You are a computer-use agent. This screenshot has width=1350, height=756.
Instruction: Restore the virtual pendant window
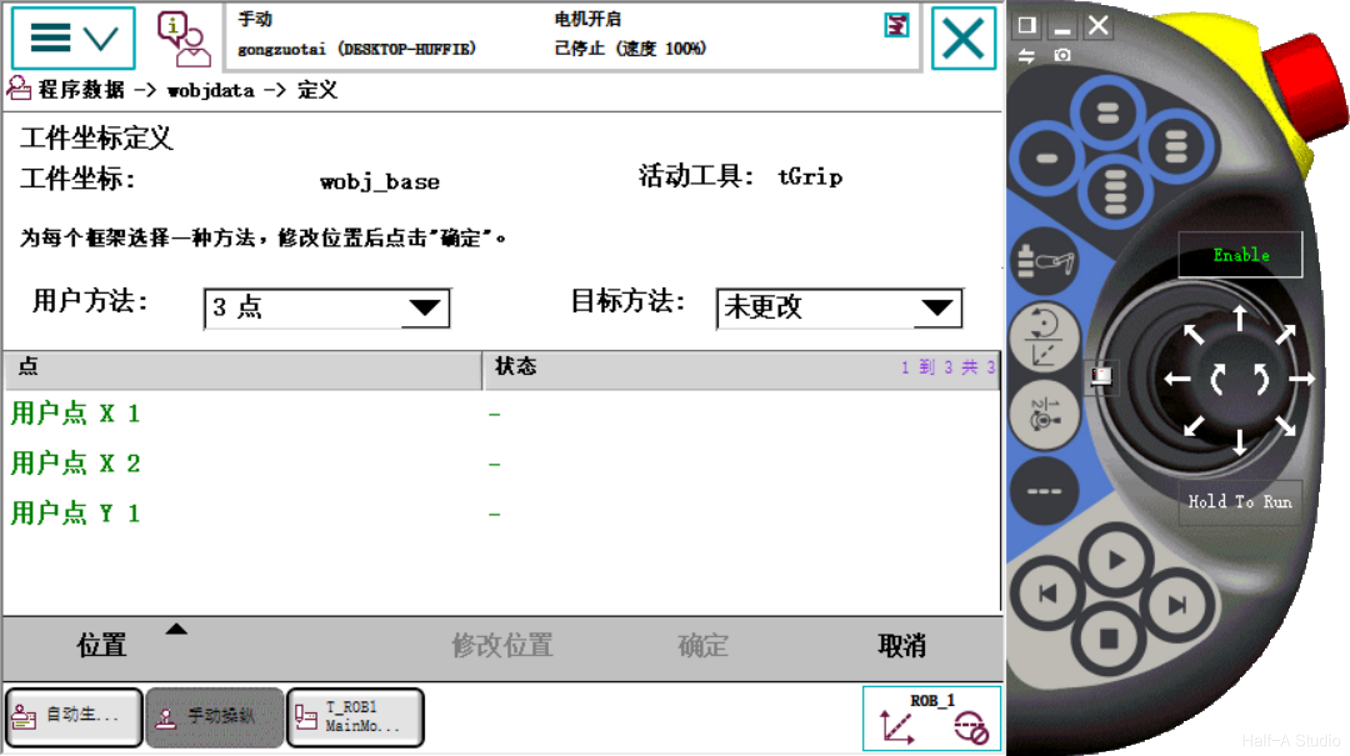tap(1027, 25)
